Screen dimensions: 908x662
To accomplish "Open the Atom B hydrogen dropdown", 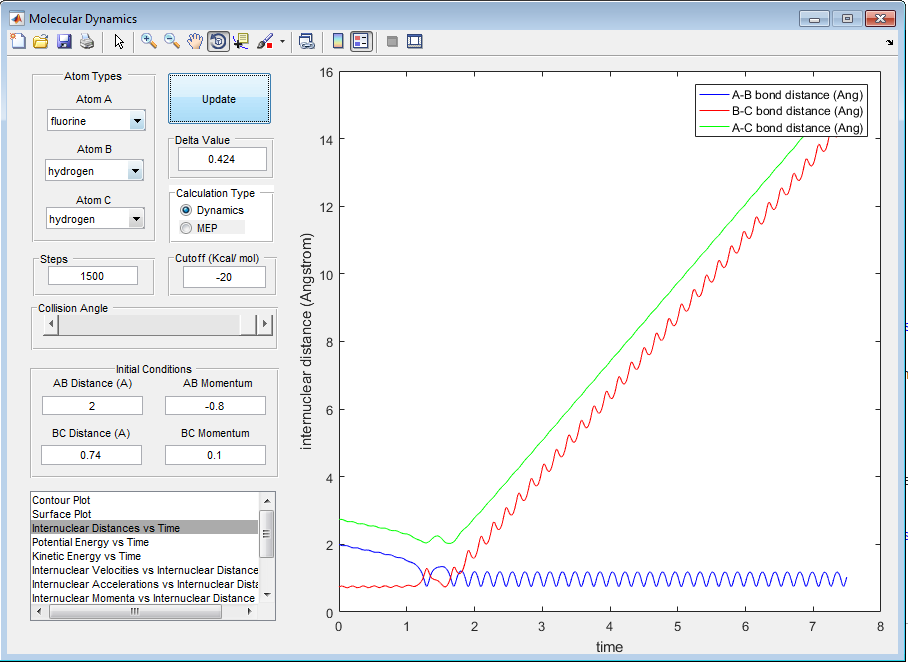I will pyautogui.click(x=136, y=171).
